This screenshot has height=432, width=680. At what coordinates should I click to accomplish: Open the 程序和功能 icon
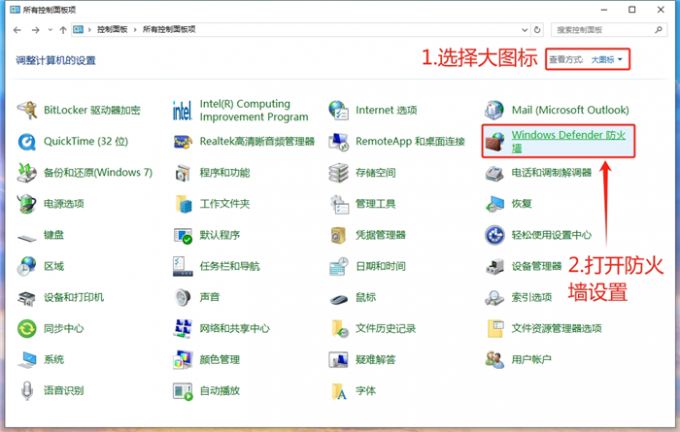pyautogui.click(x=182, y=173)
